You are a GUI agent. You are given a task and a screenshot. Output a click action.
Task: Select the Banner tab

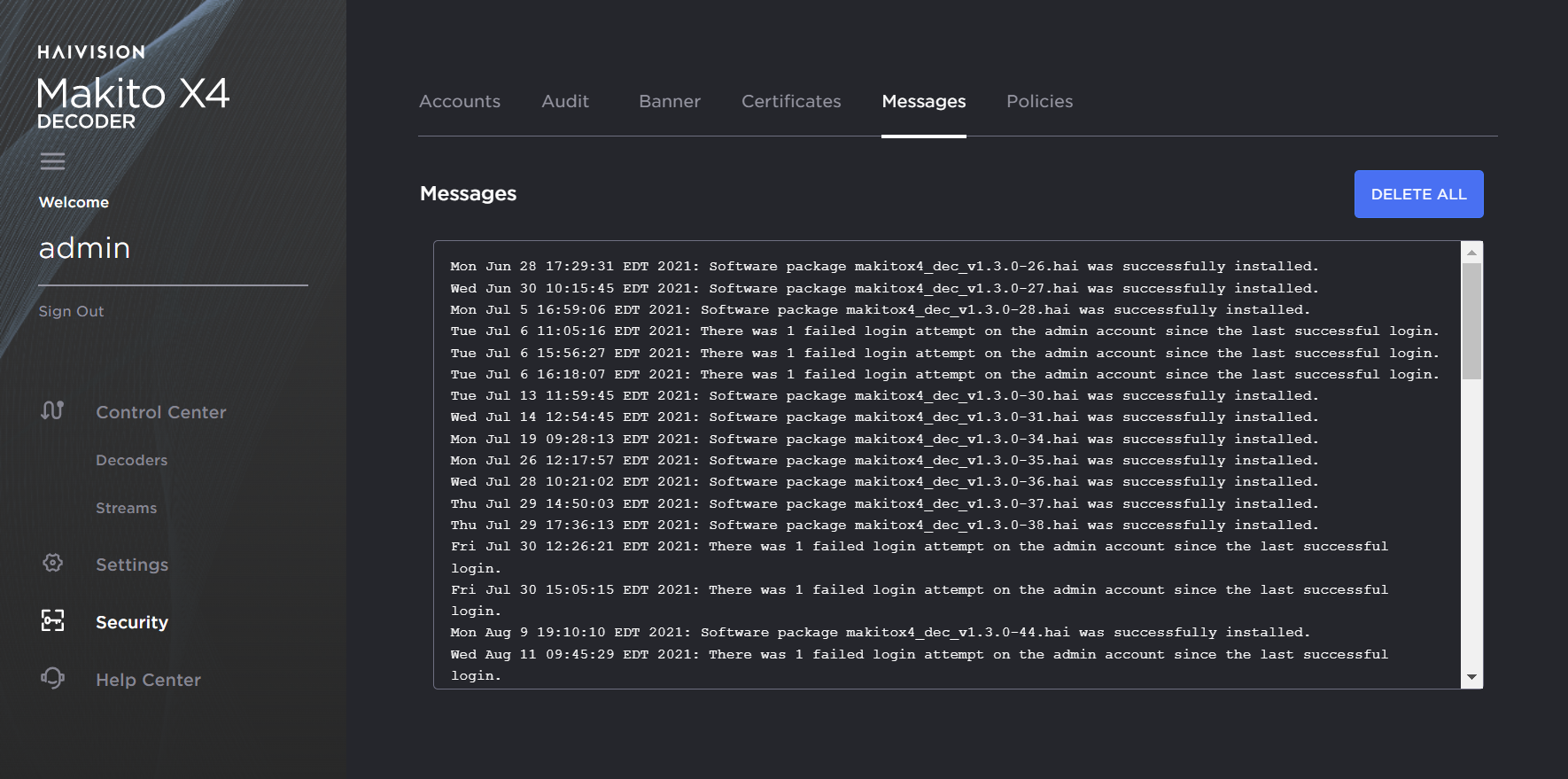tap(669, 102)
